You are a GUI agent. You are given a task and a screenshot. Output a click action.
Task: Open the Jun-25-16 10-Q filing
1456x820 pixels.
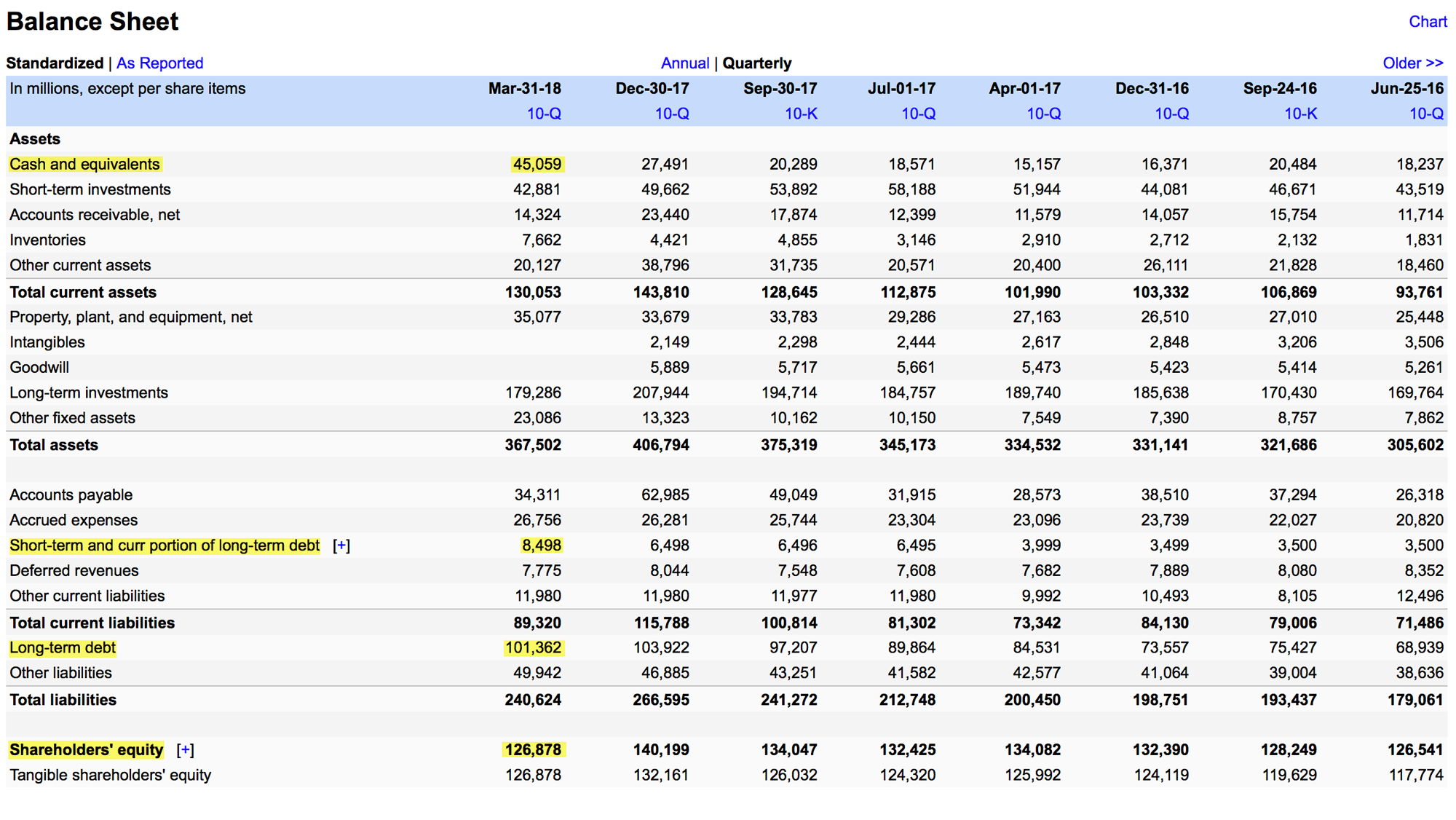coord(1427,114)
